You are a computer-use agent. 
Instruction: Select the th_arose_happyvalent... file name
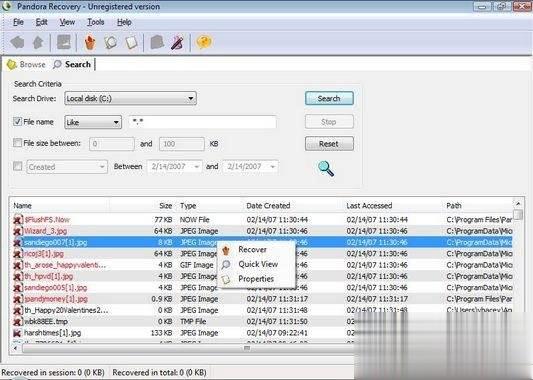(65, 265)
